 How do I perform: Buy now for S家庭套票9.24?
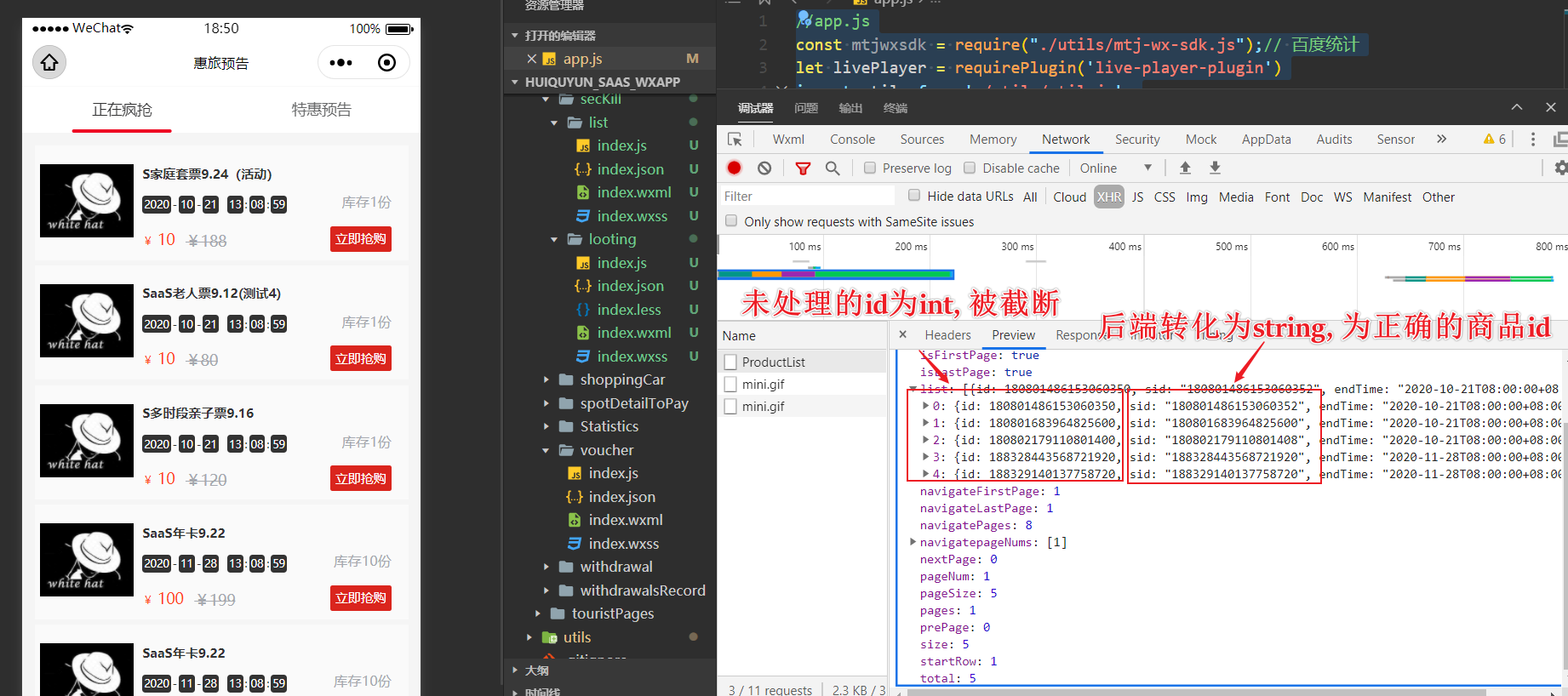361,239
